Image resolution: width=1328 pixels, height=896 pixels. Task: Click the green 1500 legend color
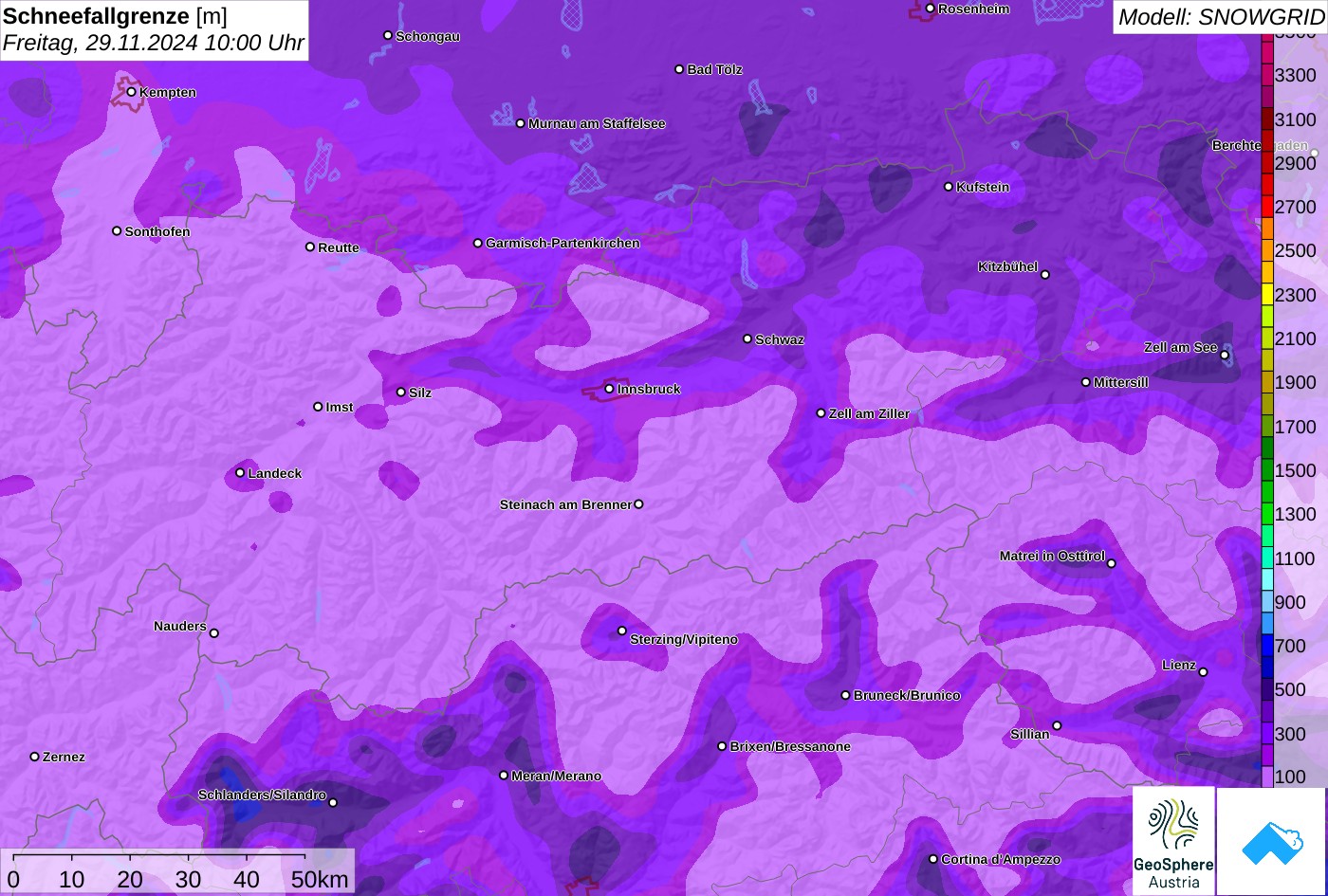point(1267,470)
